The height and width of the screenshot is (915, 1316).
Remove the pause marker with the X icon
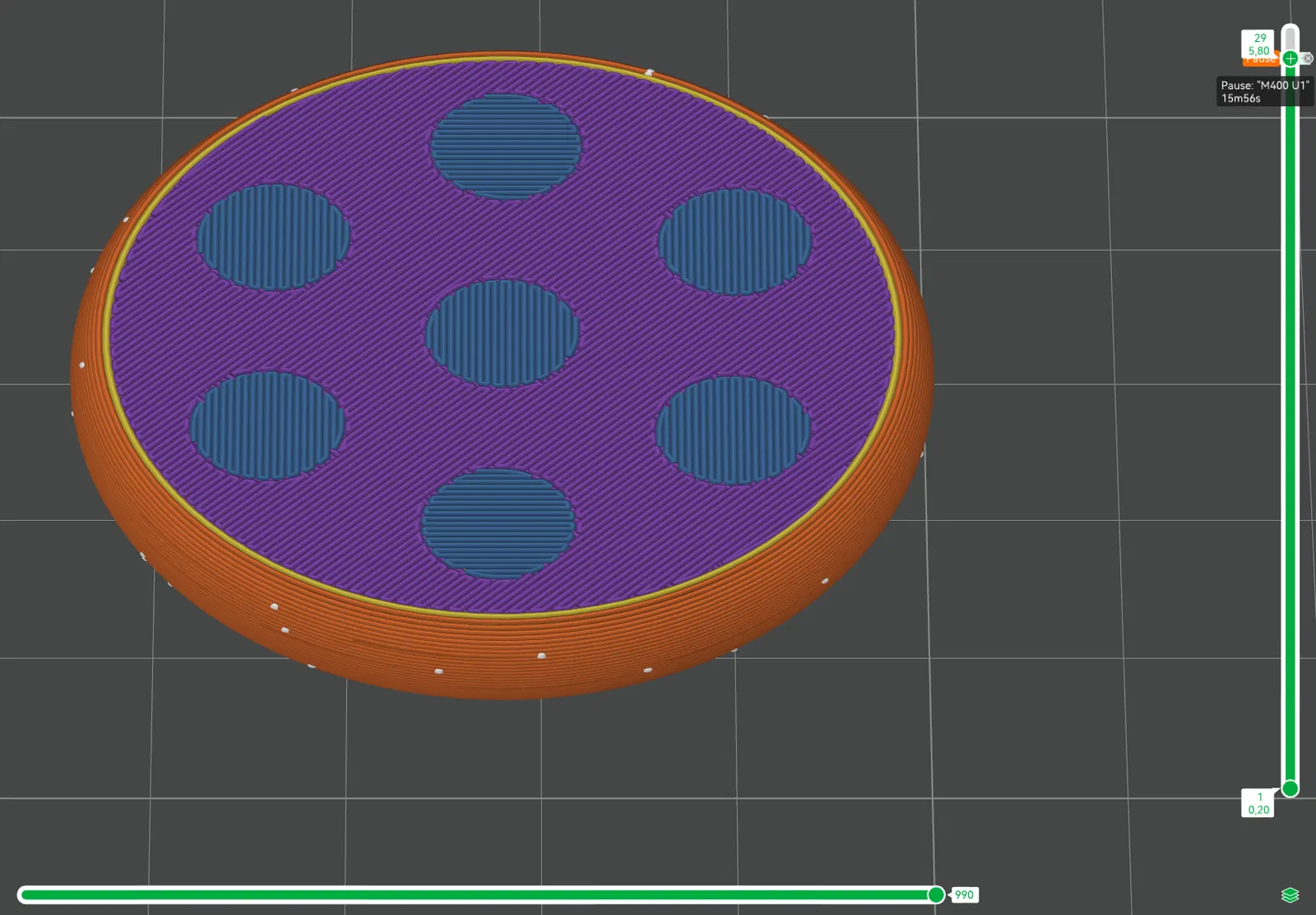1307,58
